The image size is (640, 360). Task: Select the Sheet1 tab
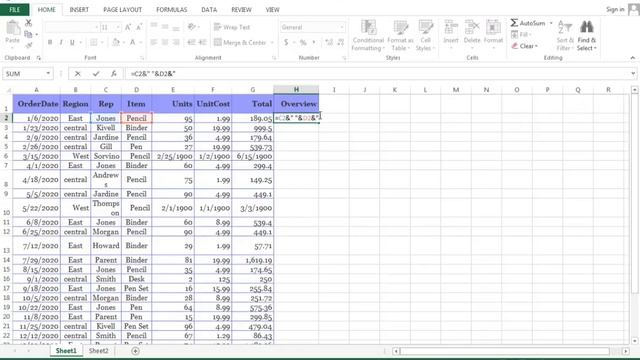[66, 351]
